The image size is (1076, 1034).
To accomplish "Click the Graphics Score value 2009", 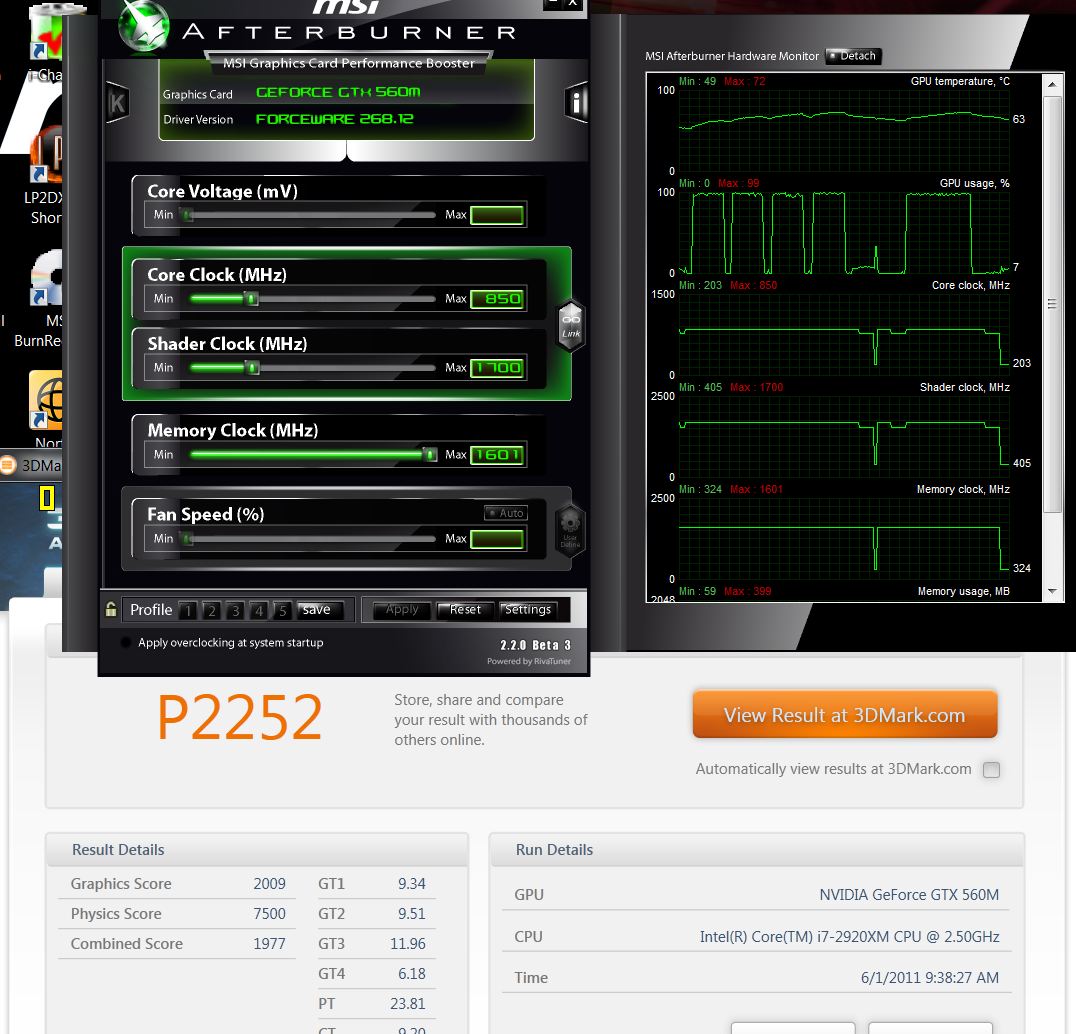I will [269, 884].
